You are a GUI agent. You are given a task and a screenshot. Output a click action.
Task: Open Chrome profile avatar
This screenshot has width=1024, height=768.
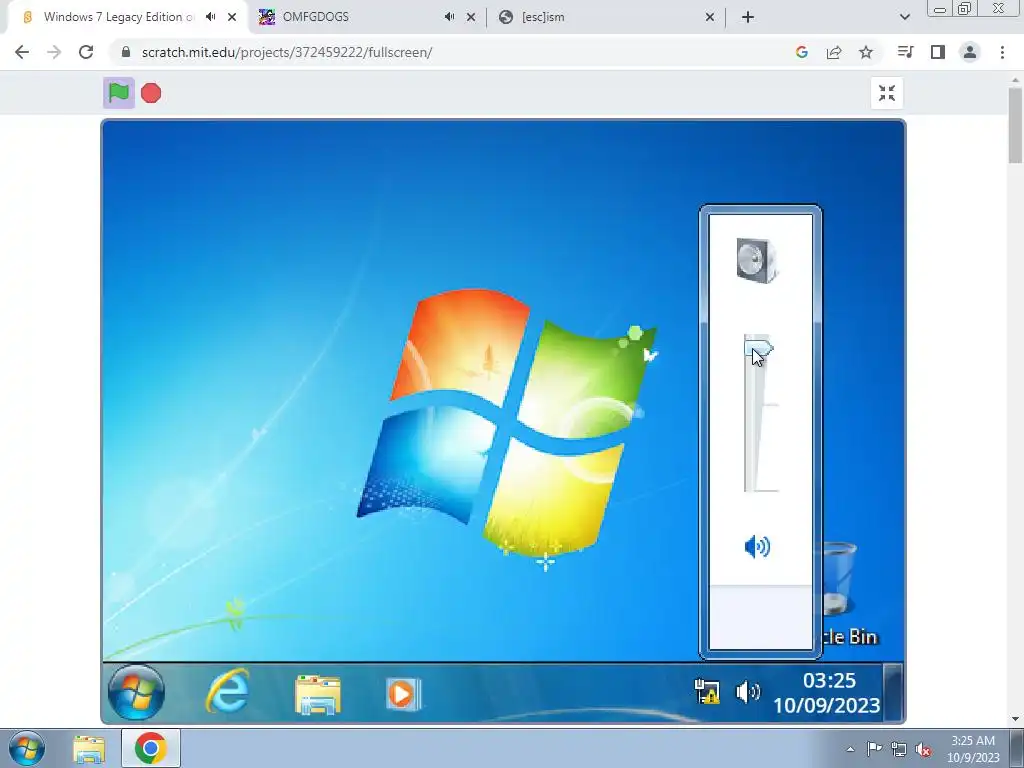coord(970,52)
